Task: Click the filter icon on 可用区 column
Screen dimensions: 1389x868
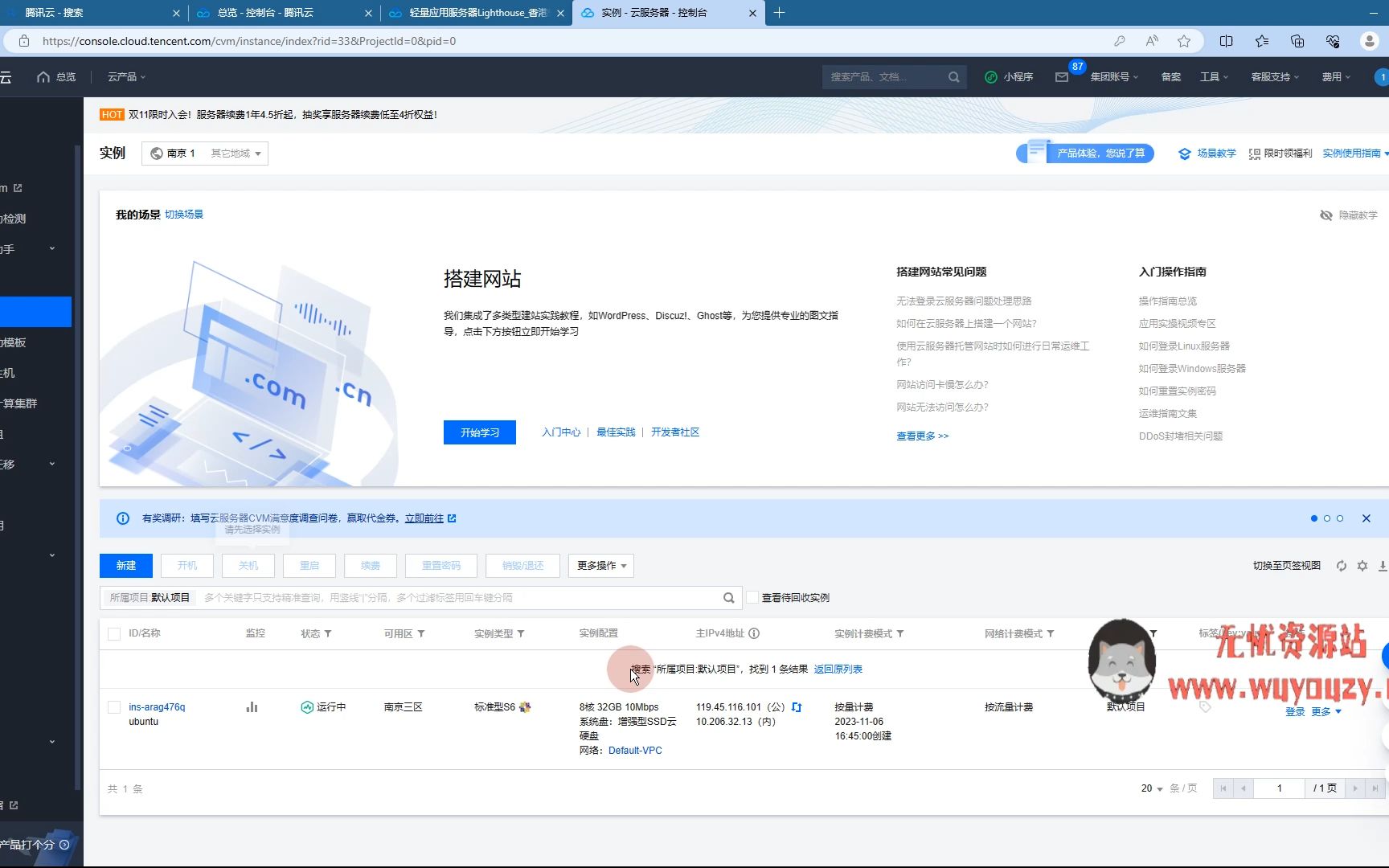Action: pos(421,634)
